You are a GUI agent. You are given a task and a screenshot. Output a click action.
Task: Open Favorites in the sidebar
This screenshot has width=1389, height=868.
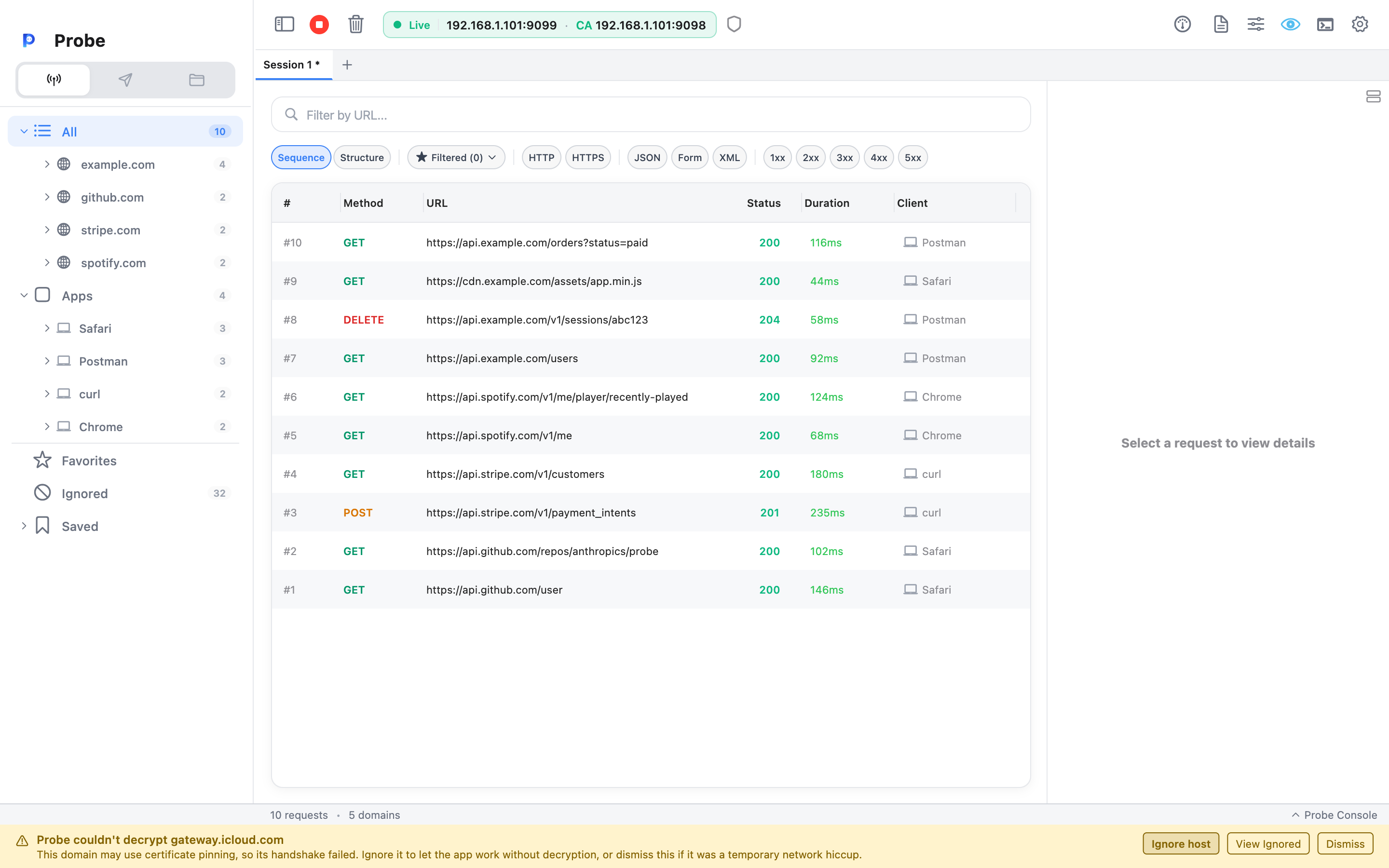pos(125,461)
